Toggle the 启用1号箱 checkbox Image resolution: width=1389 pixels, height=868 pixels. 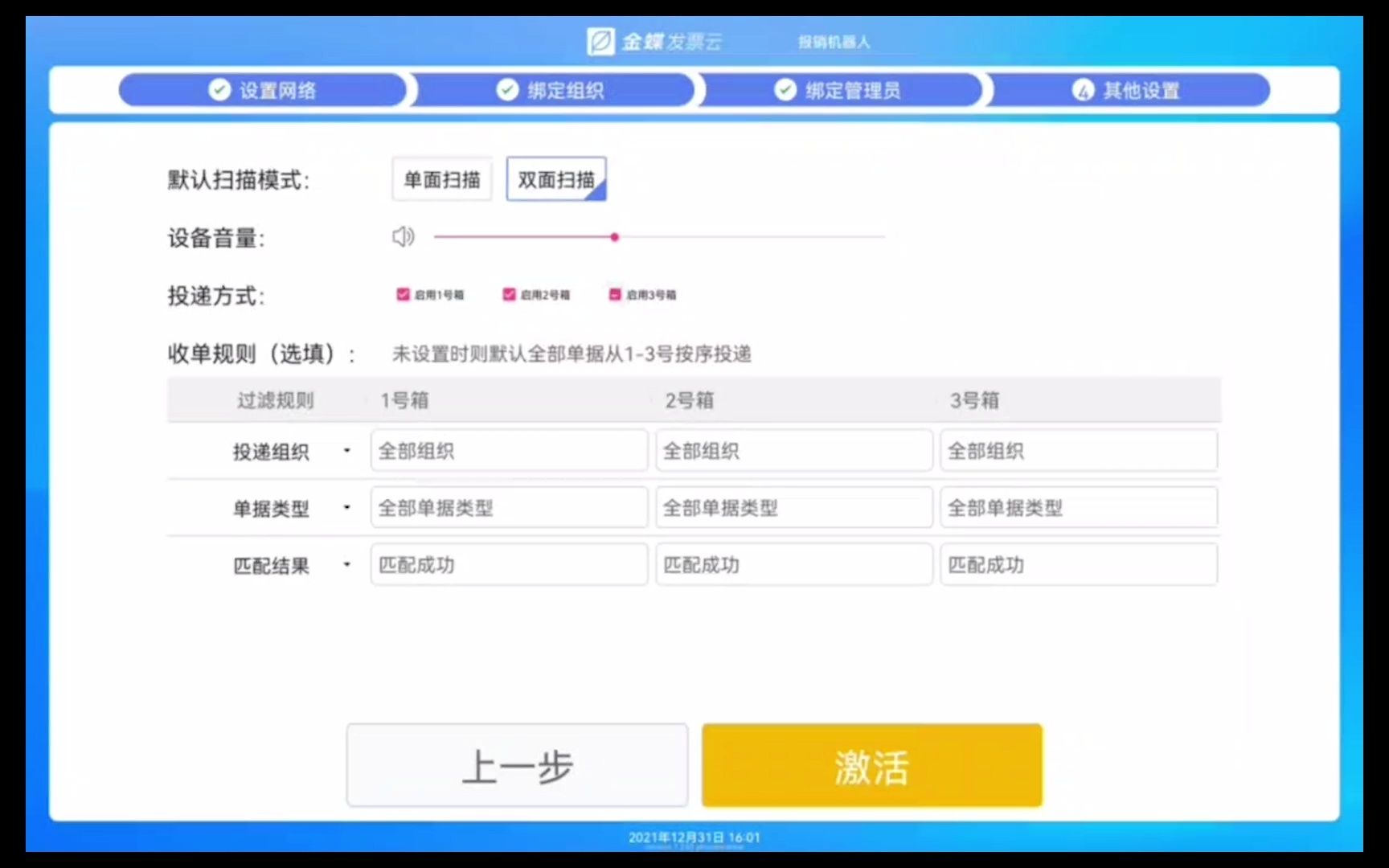403,294
